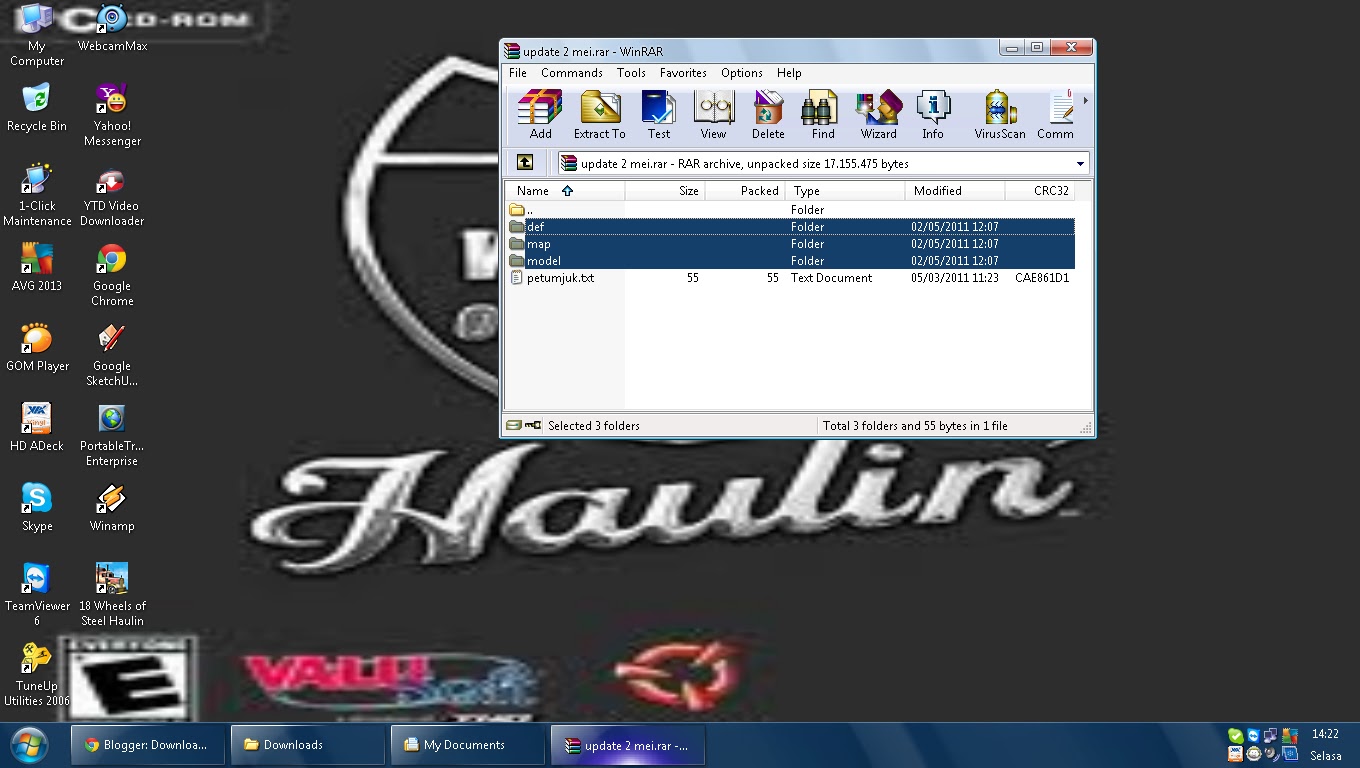
Task: Click the Delete toolbar icon
Action: pyautogui.click(x=768, y=115)
